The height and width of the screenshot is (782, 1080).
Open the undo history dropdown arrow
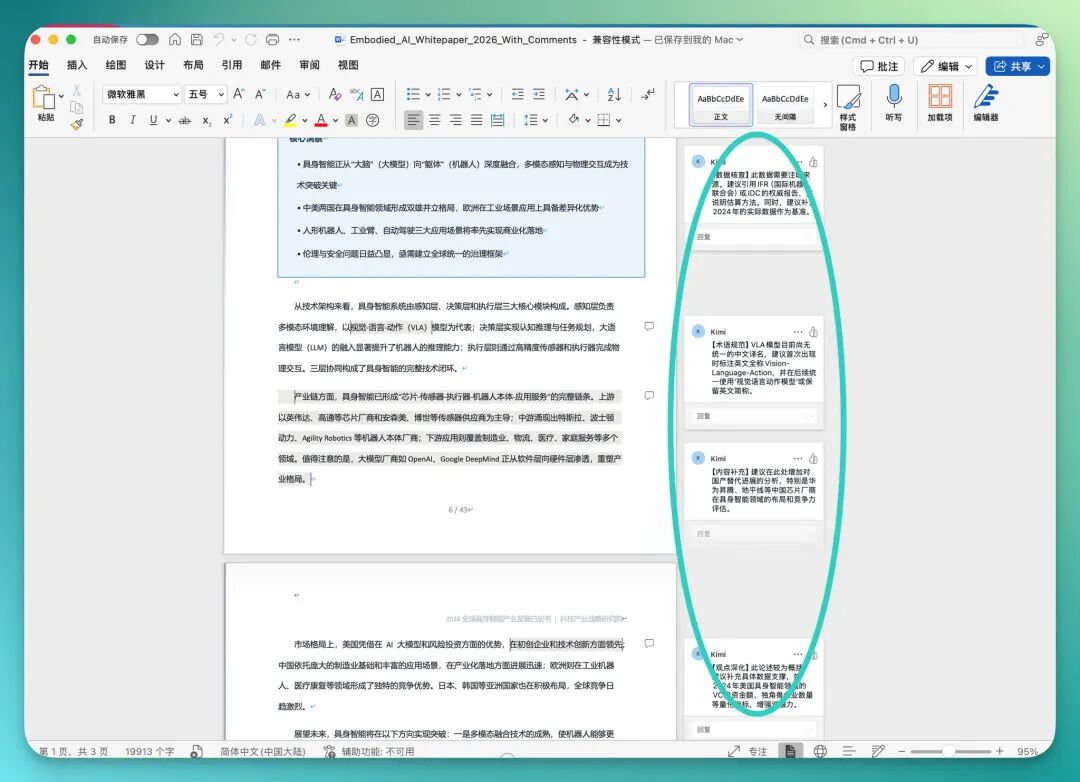(x=233, y=40)
